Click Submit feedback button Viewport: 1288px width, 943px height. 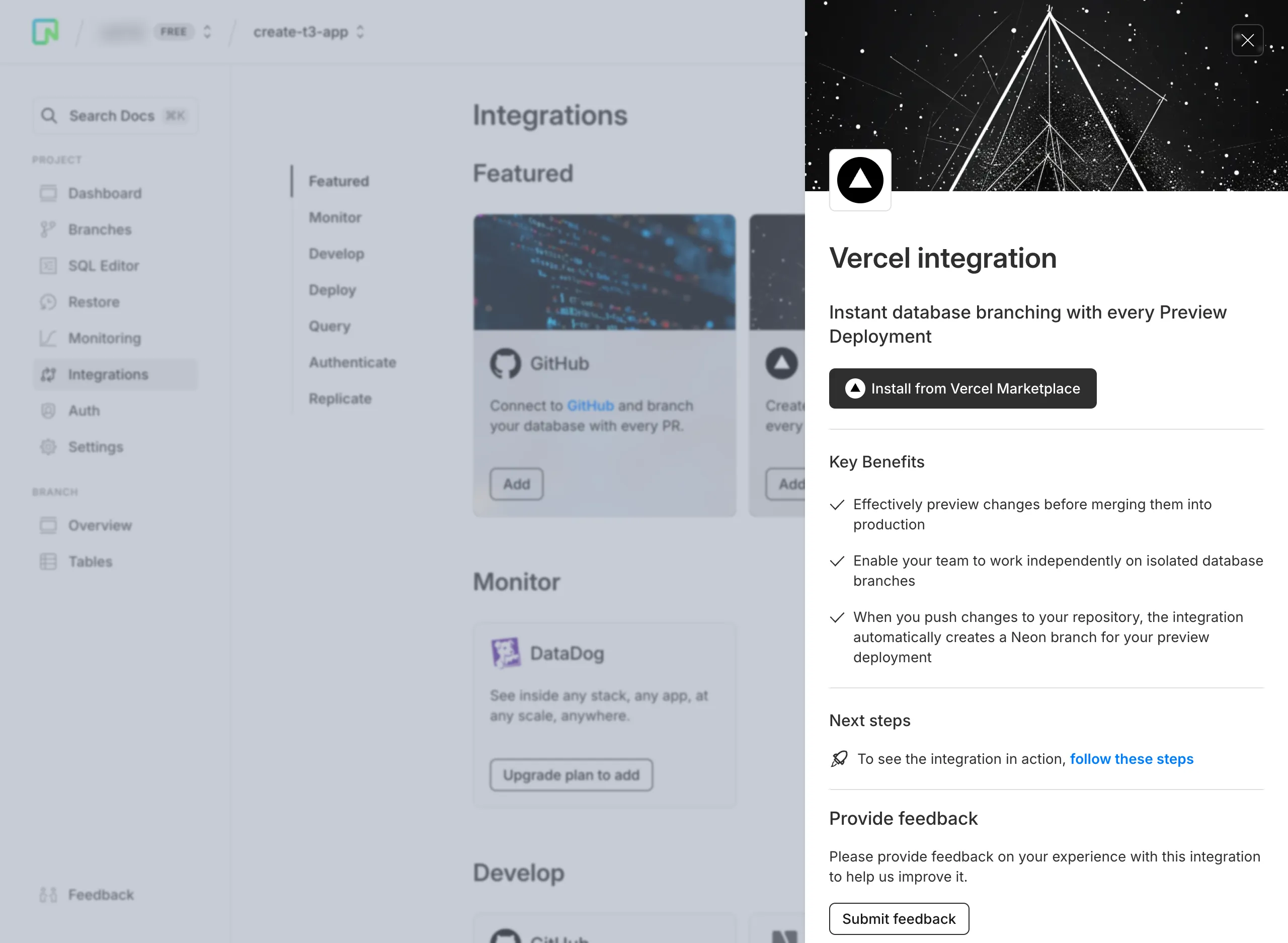coord(899,918)
